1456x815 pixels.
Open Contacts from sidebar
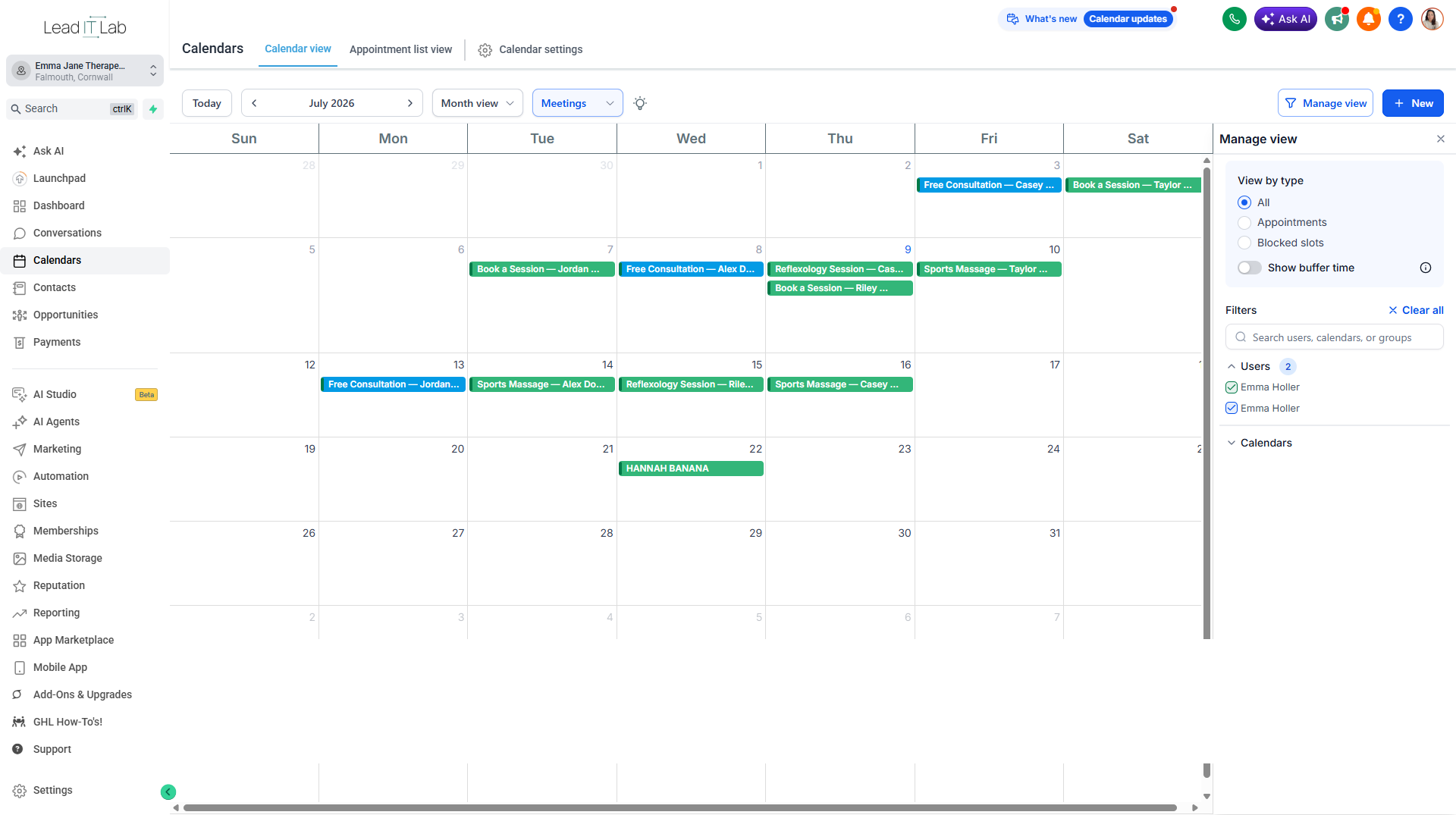[x=84, y=287]
